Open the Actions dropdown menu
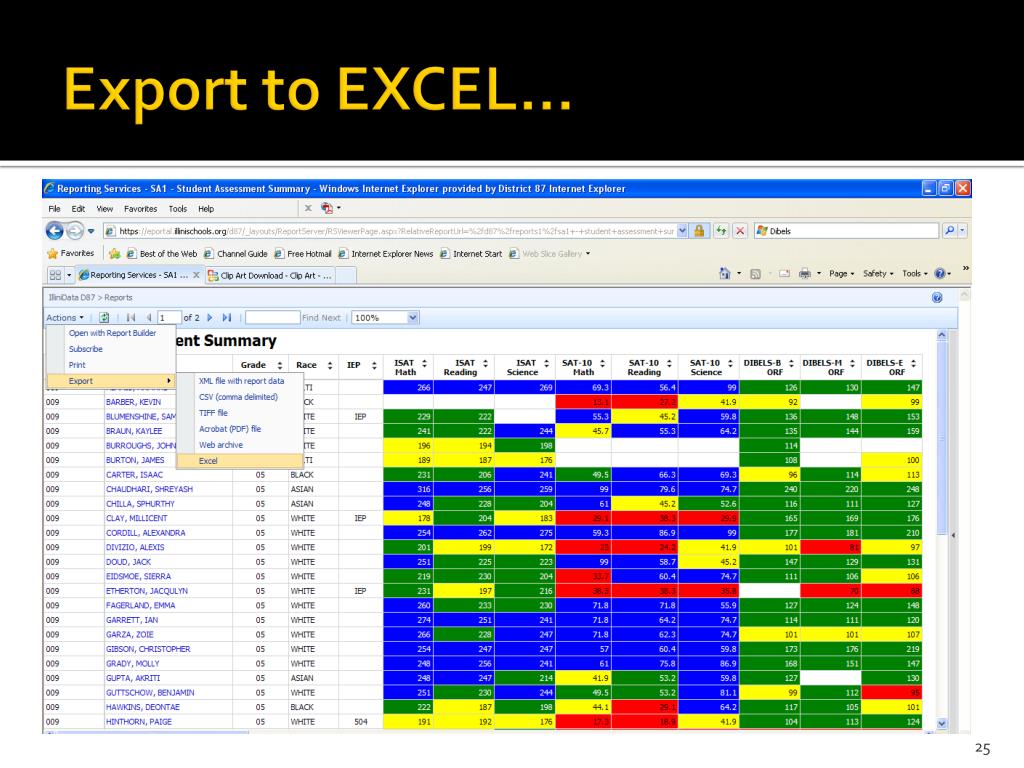 (x=65, y=317)
